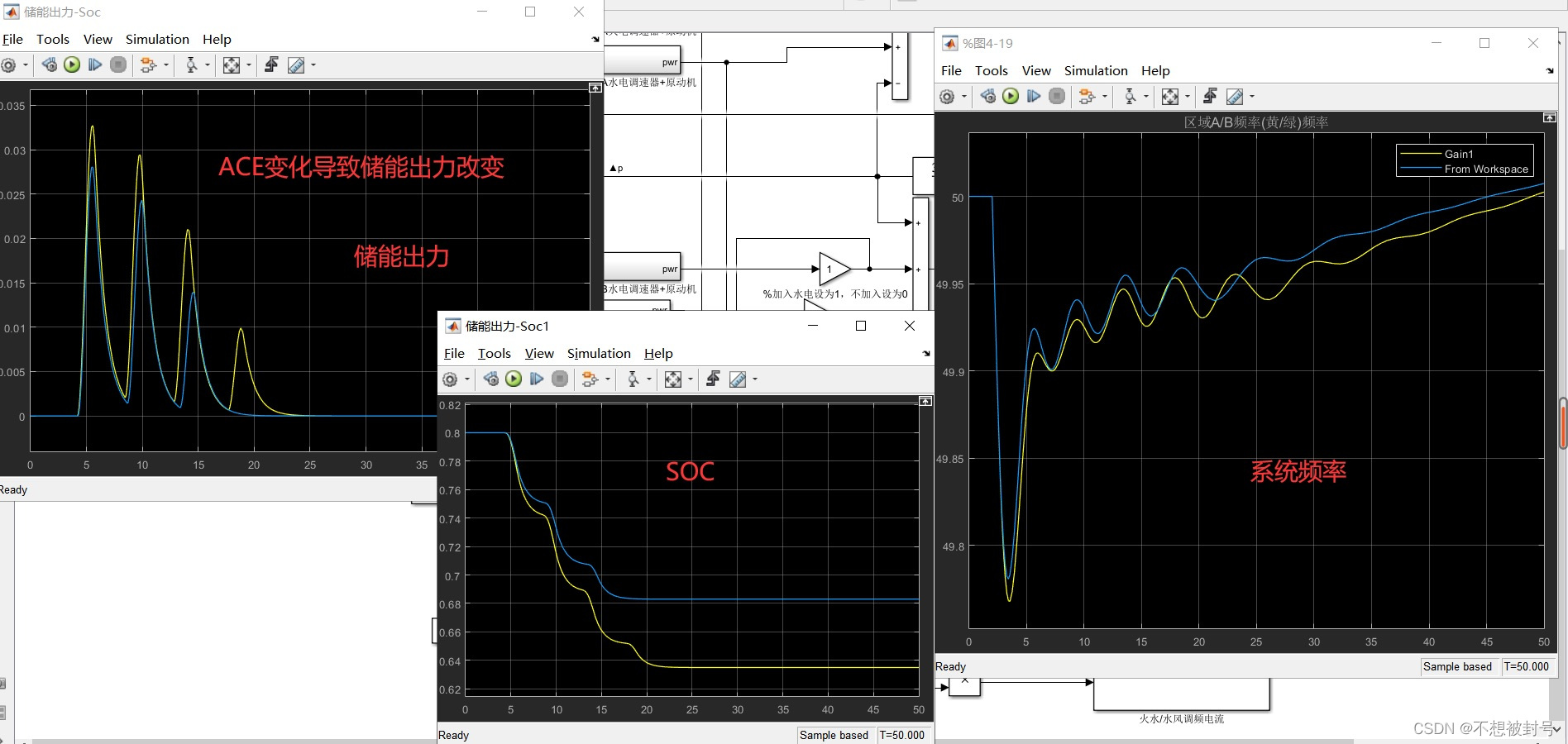
Task: Dock the %图4-19 scope window
Action: pos(1550,71)
